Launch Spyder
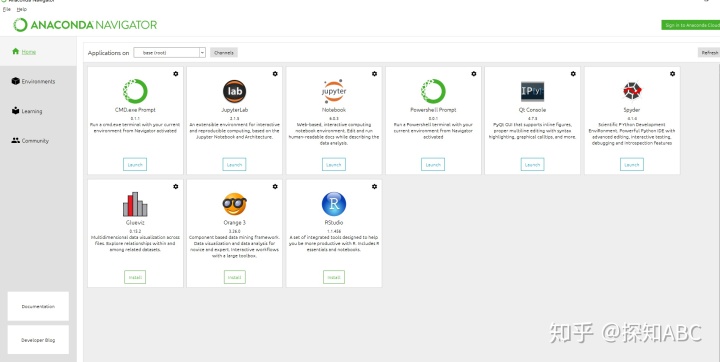The image size is (720, 362). 632,164
